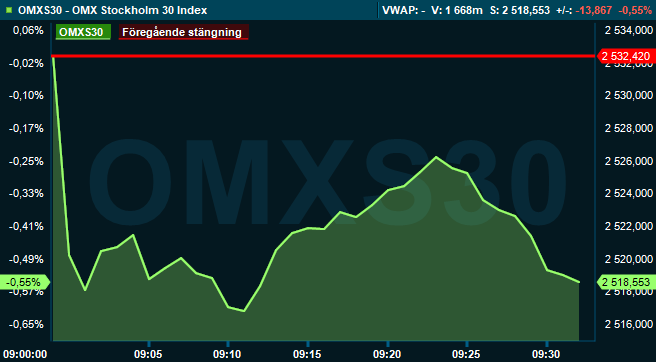Viewport: 656px width, 362px height.
Task: Click the chart low near 09:11
Action: 244,311
